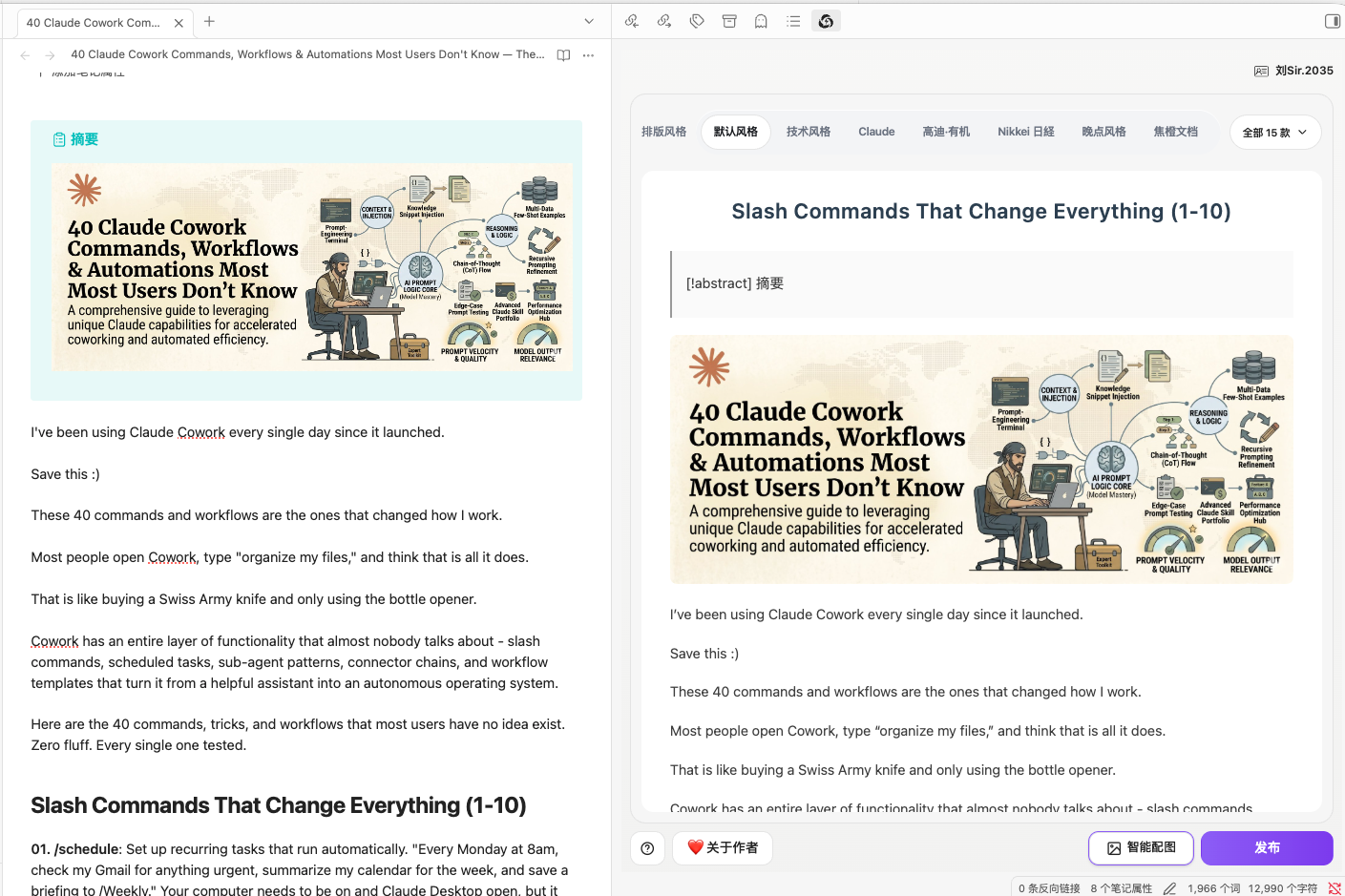Click the "Save this :)" line in editor
Screen dimensions: 1345x896
click(65, 474)
